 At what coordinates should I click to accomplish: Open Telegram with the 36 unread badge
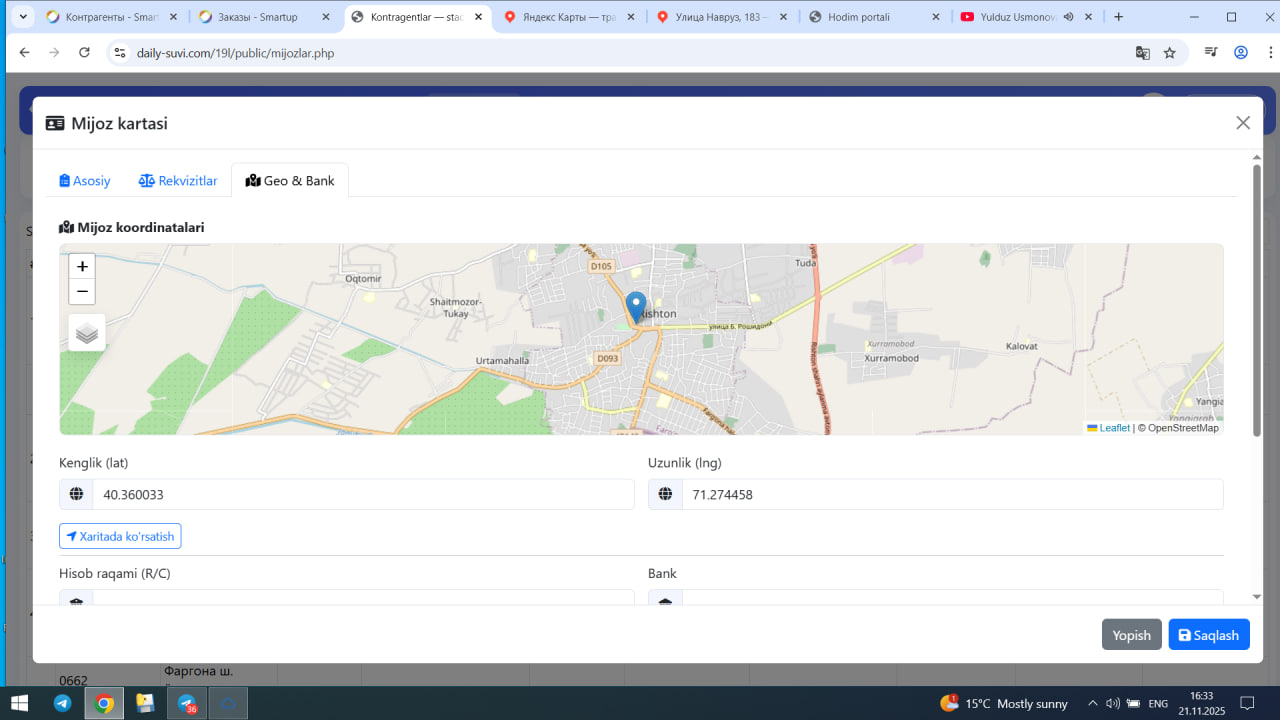point(187,703)
